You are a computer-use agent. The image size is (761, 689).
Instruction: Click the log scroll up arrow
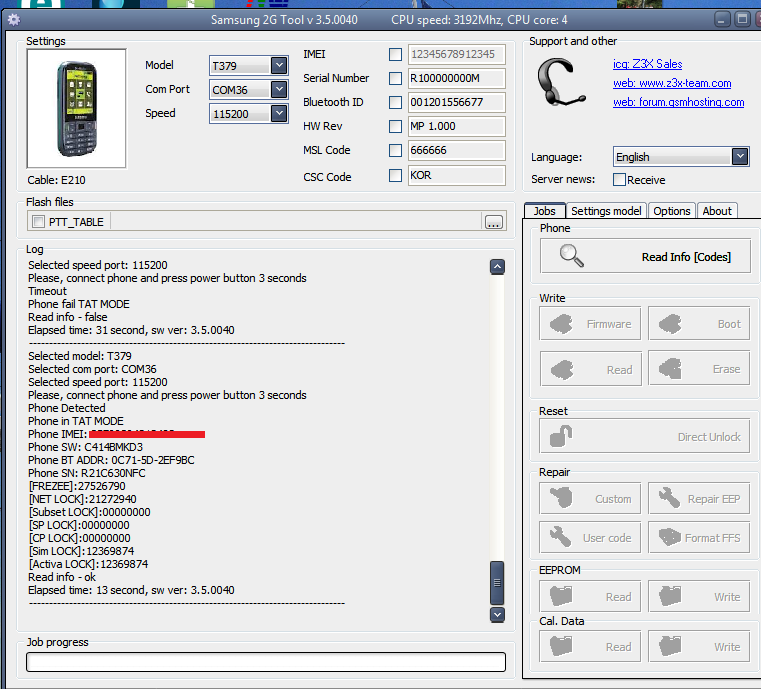pyautogui.click(x=497, y=266)
